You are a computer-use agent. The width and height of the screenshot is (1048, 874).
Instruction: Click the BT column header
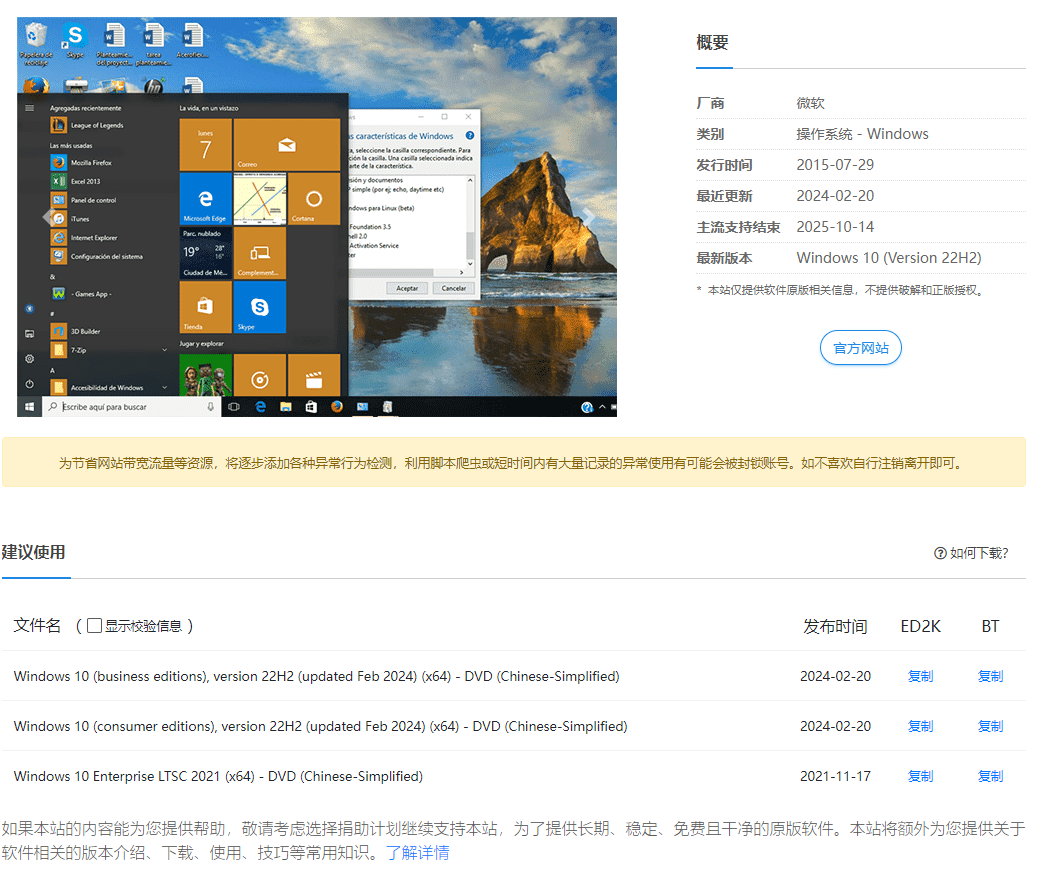pos(990,626)
